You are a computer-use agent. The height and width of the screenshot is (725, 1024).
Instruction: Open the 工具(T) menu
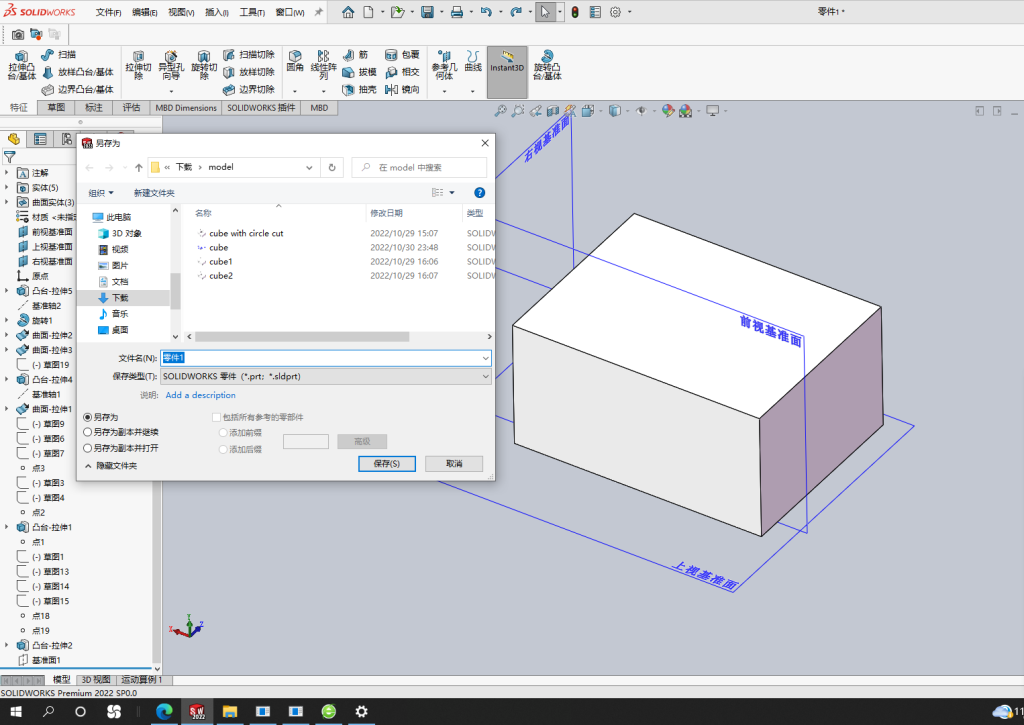[x=252, y=12]
